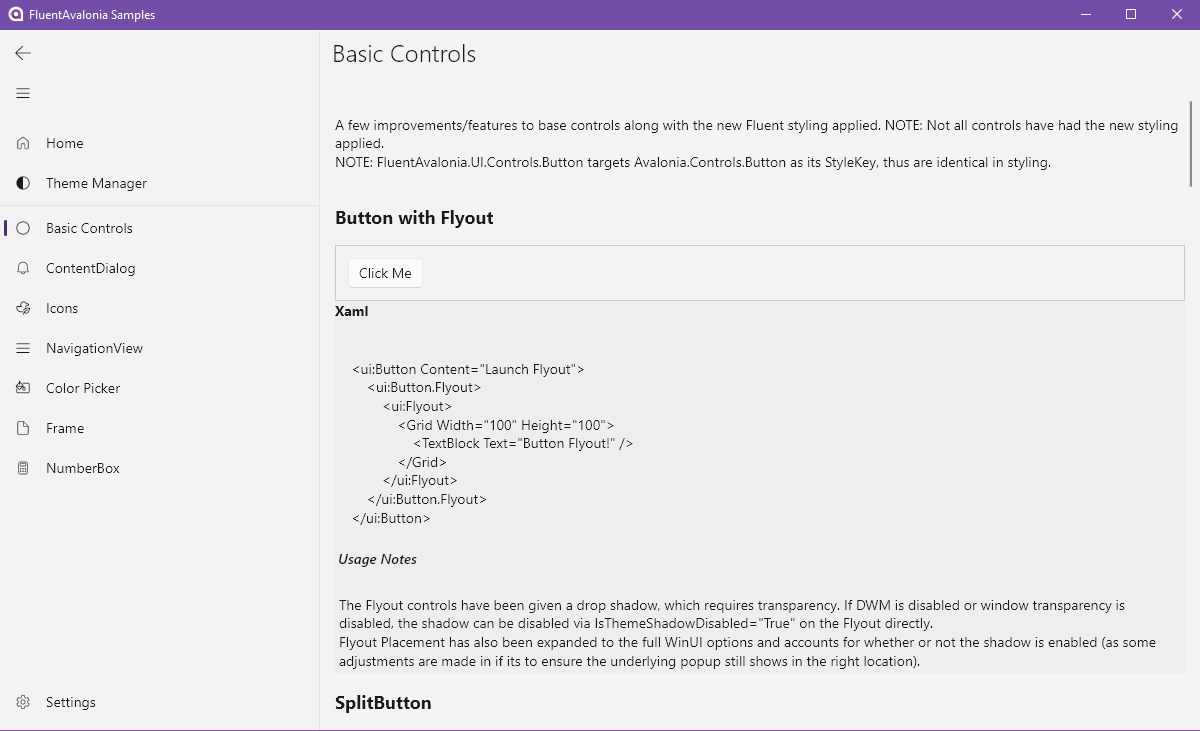
Task: Minimize the FluentAvalonia Samples window
Action: click(x=1085, y=14)
